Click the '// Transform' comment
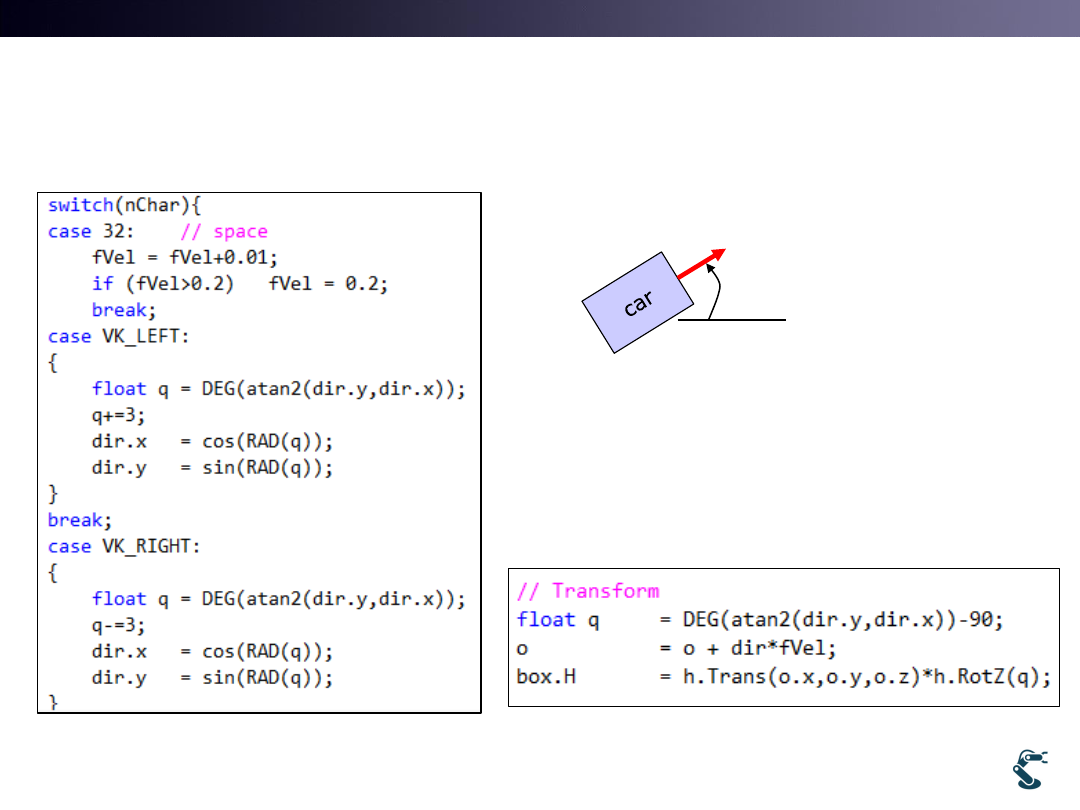Image resolution: width=1080 pixels, height=810 pixels. coord(588,591)
